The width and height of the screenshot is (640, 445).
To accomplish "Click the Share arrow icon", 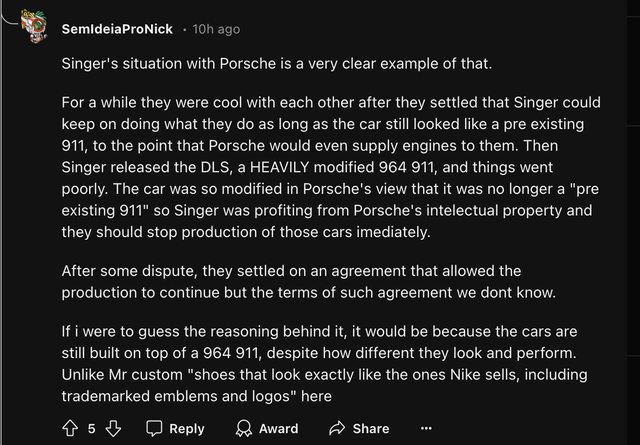I will 336,428.
